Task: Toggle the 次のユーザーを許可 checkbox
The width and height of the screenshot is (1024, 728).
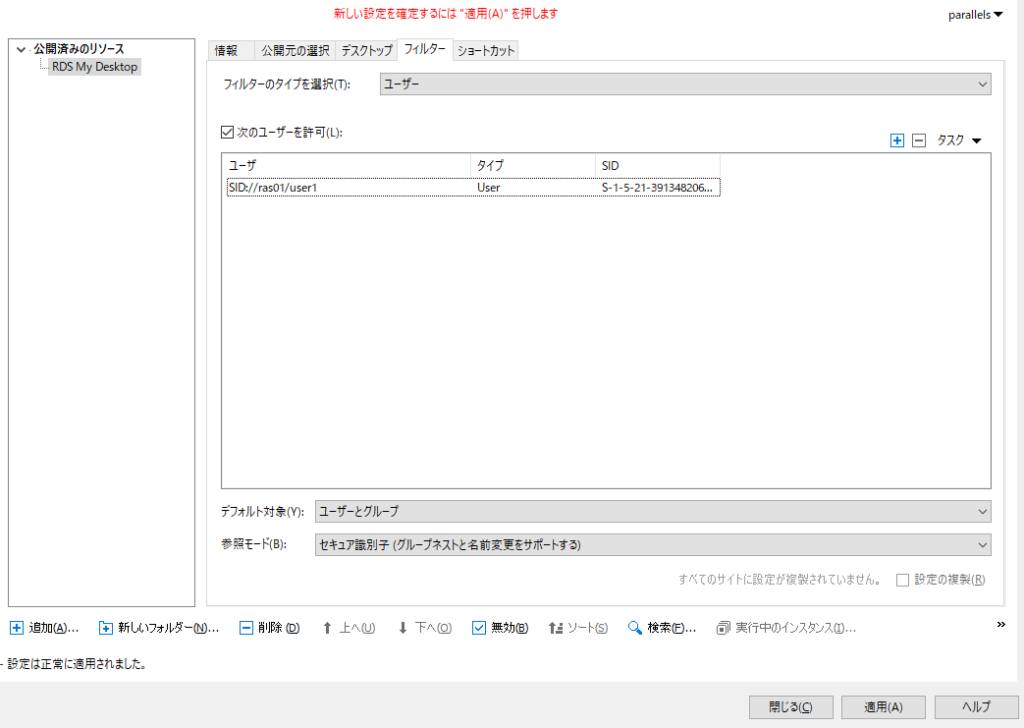Action: pos(227,132)
